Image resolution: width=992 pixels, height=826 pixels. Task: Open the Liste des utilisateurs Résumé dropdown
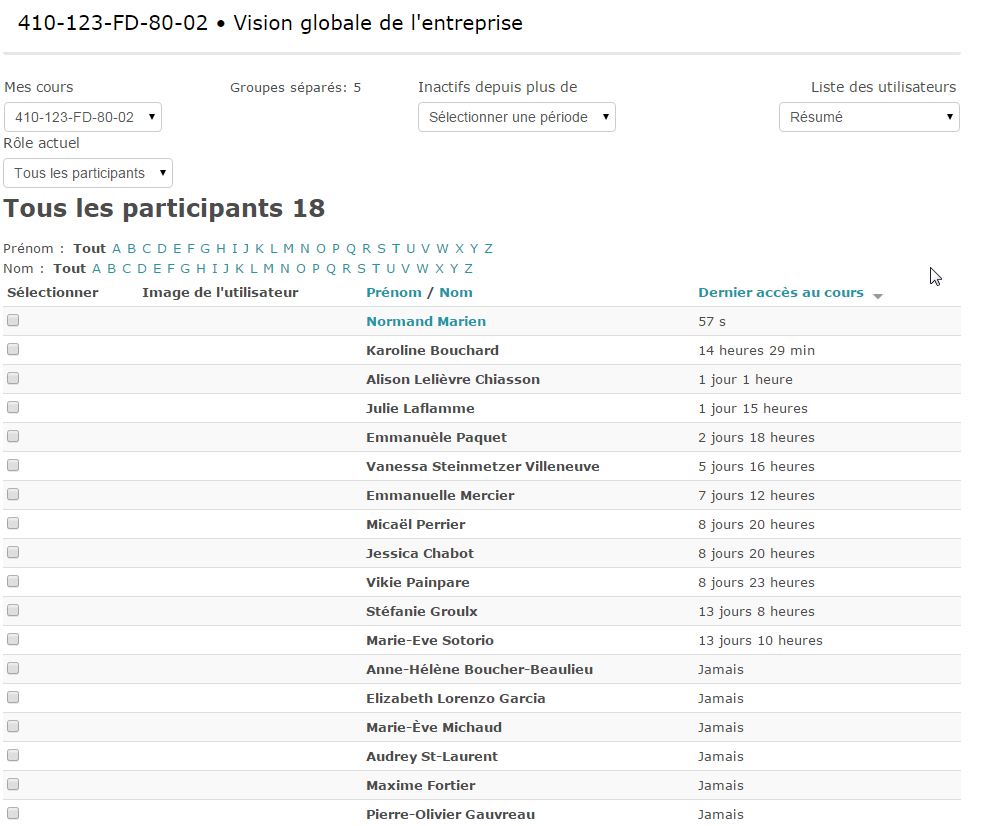(x=868, y=117)
